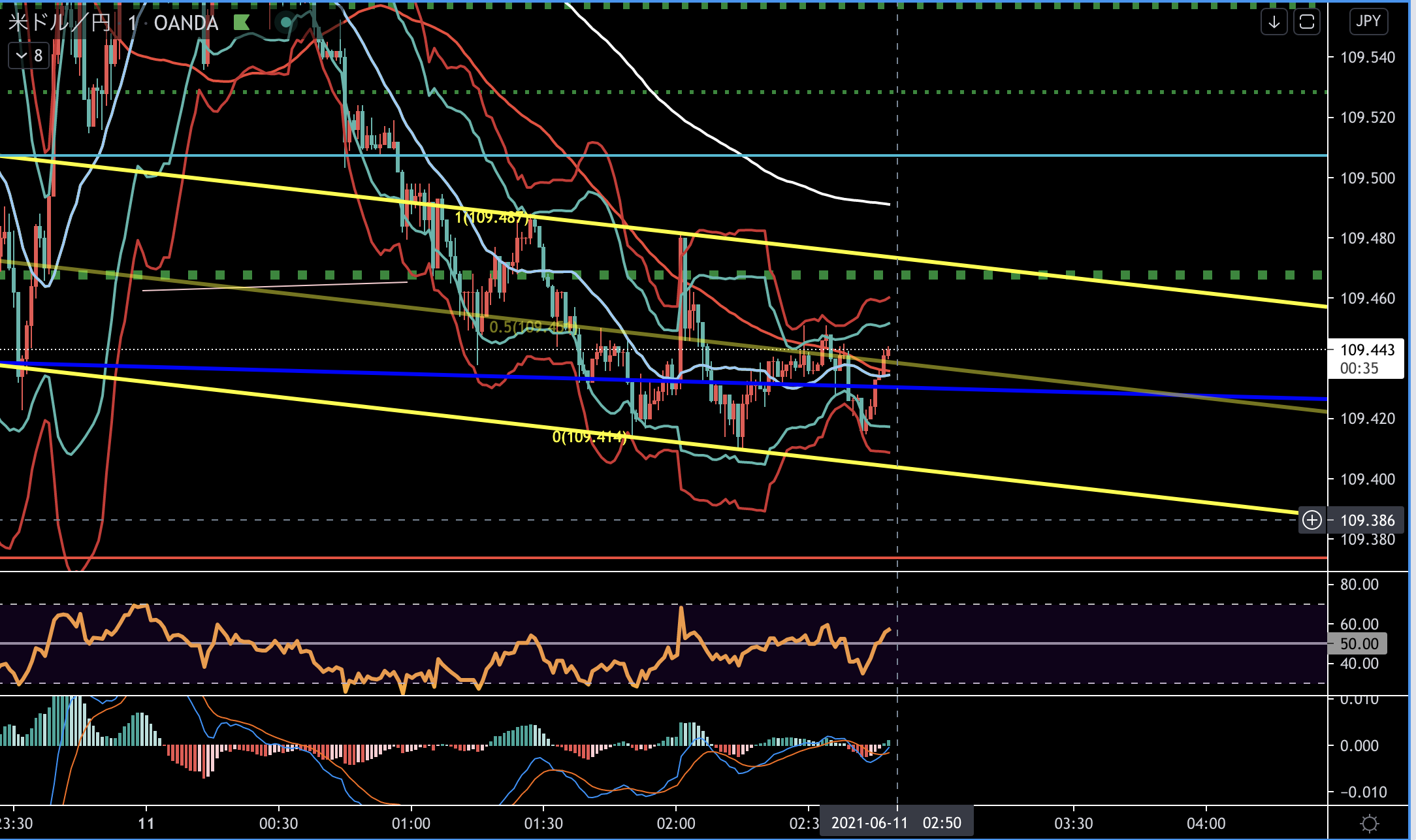
Task: Click the 02:00 label on the time axis
Action: tap(675, 823)
